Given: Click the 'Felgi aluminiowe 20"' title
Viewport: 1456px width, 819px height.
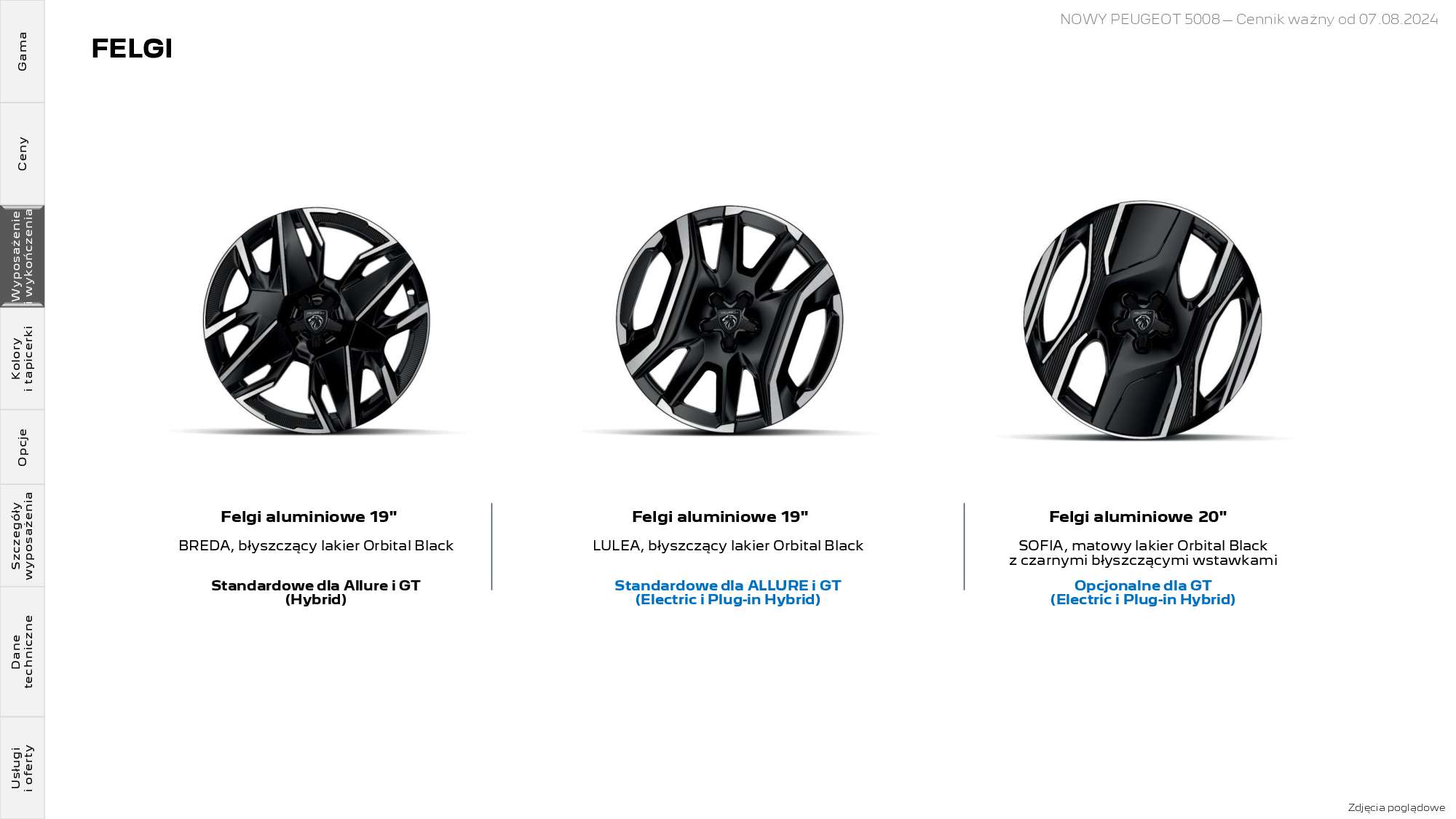Looking at the screenshot, I should [x=1138, y=517].
